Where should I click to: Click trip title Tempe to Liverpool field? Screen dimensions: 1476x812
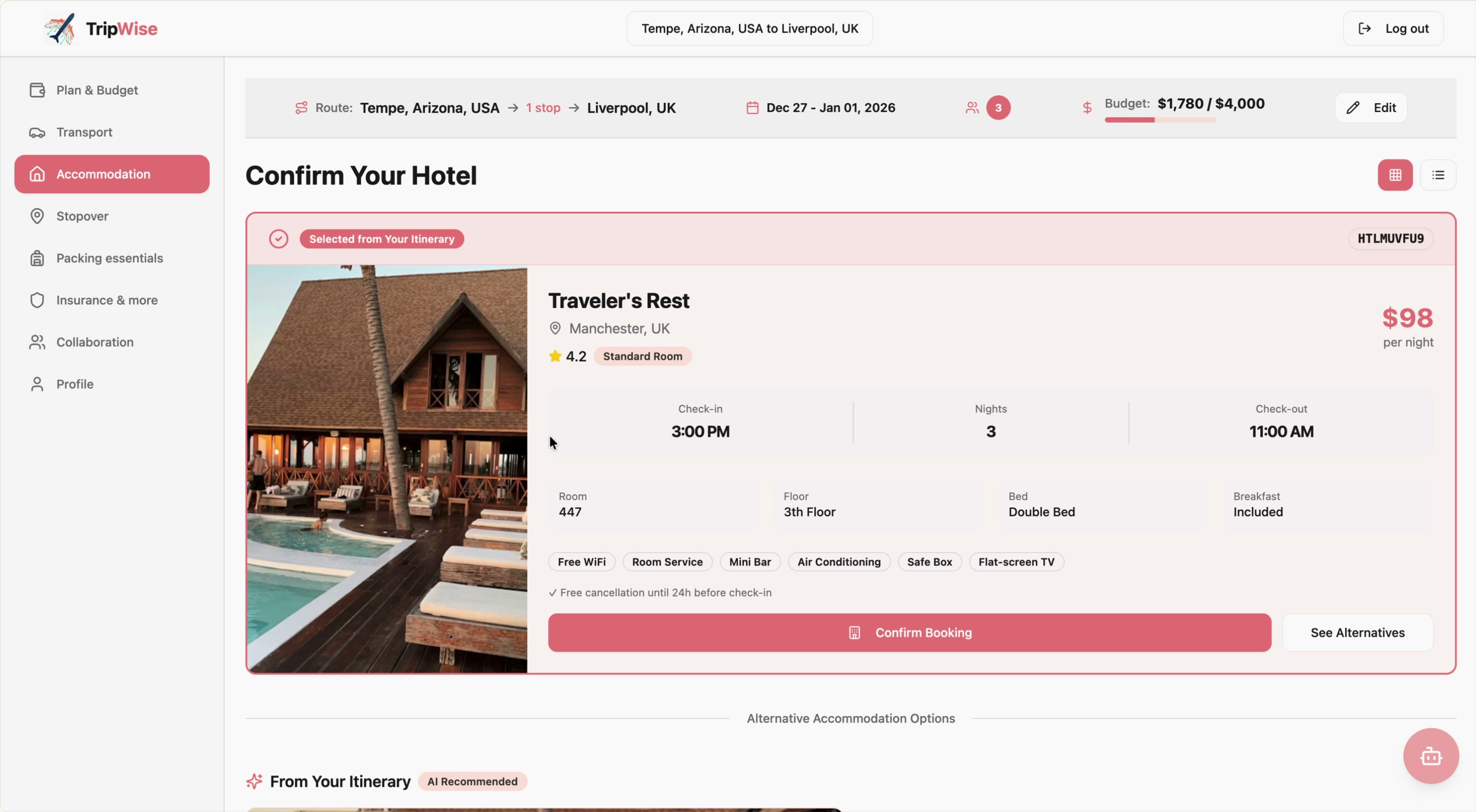[x=749, y=28]
